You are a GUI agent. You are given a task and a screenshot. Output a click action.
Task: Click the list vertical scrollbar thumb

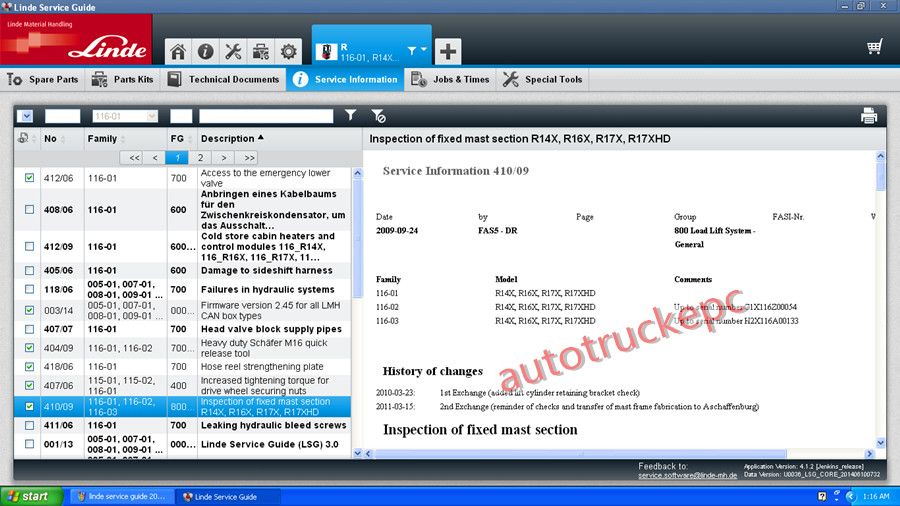tap(357, 238)
